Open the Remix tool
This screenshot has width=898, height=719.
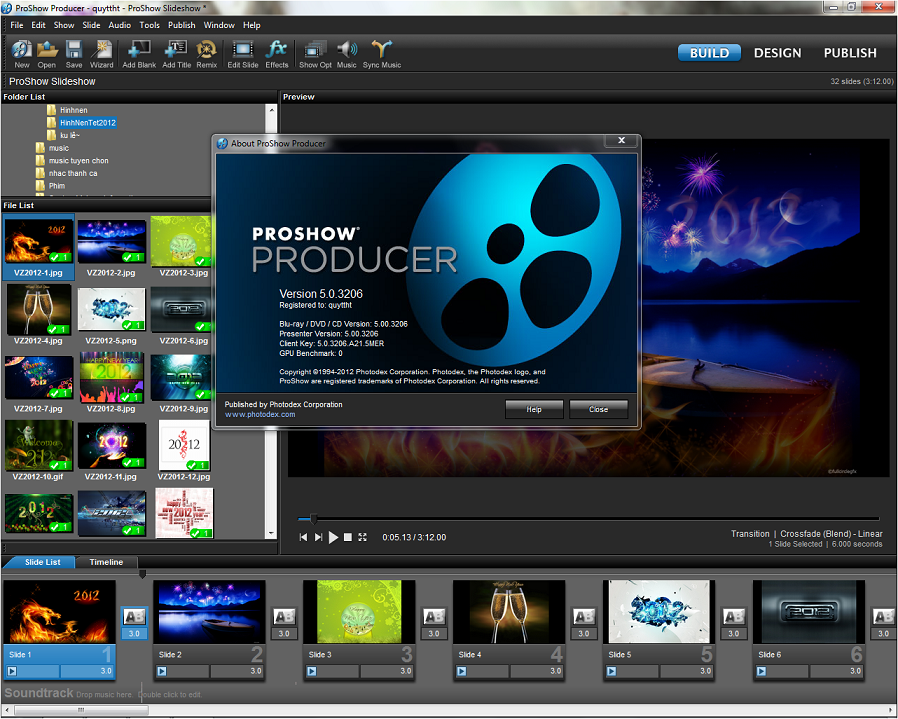[206, 54]
